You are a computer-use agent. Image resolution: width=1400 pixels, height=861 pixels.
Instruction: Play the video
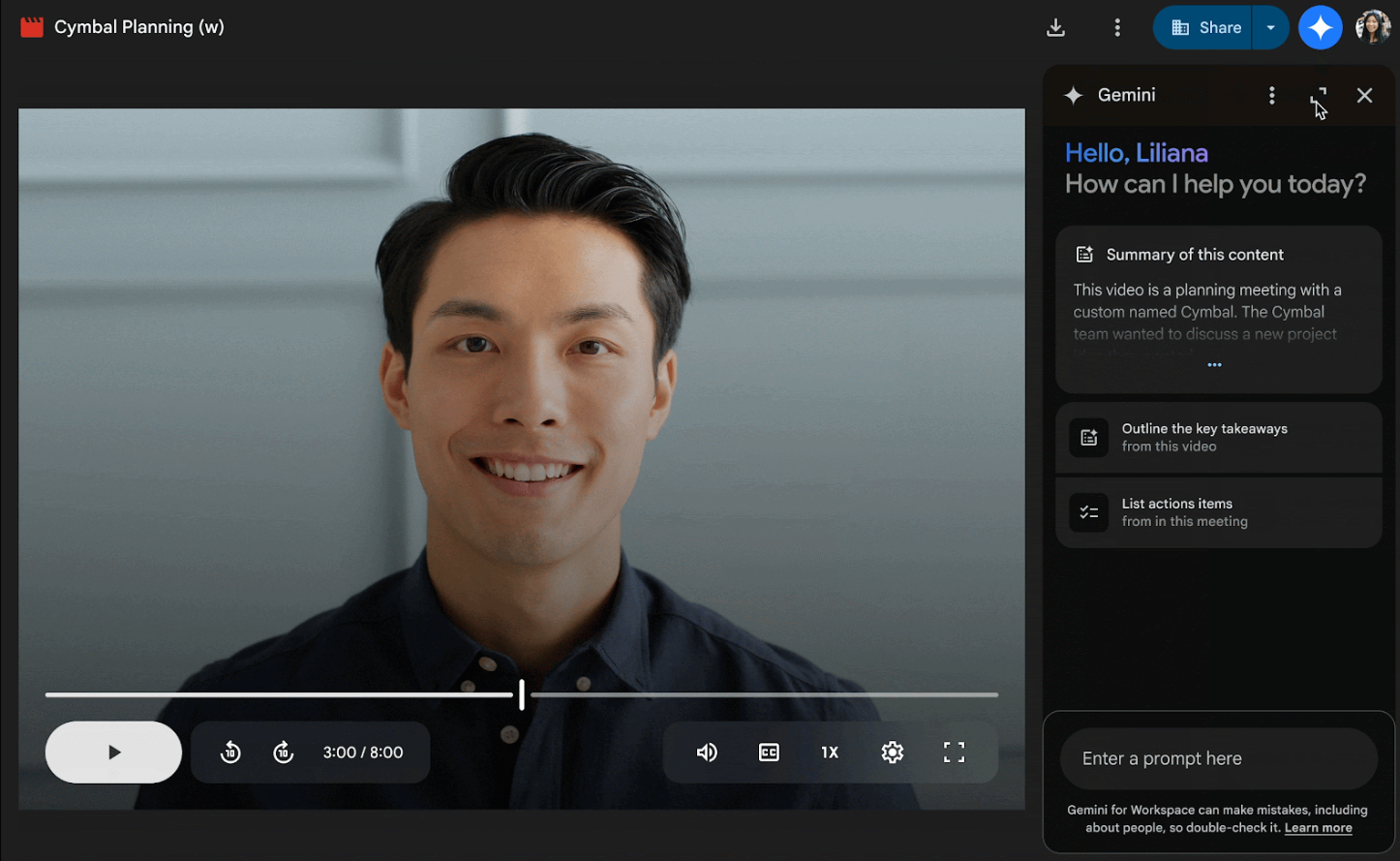(113, 752)
